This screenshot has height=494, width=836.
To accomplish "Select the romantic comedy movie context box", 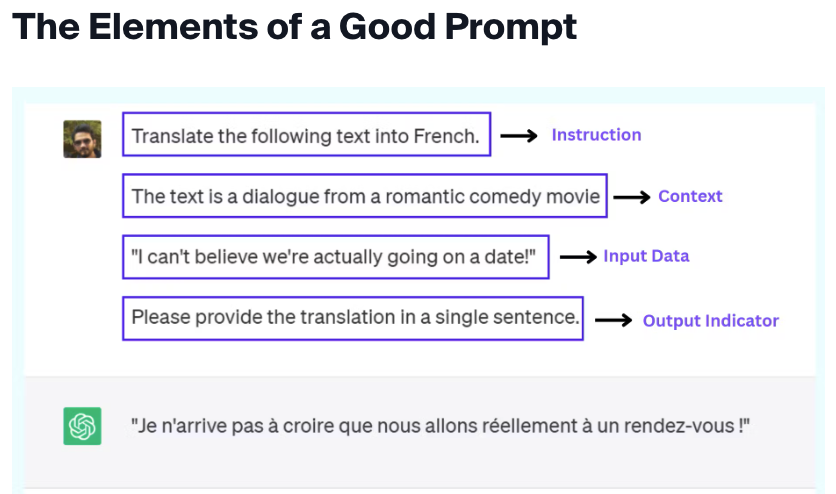I will pos(365,196).
